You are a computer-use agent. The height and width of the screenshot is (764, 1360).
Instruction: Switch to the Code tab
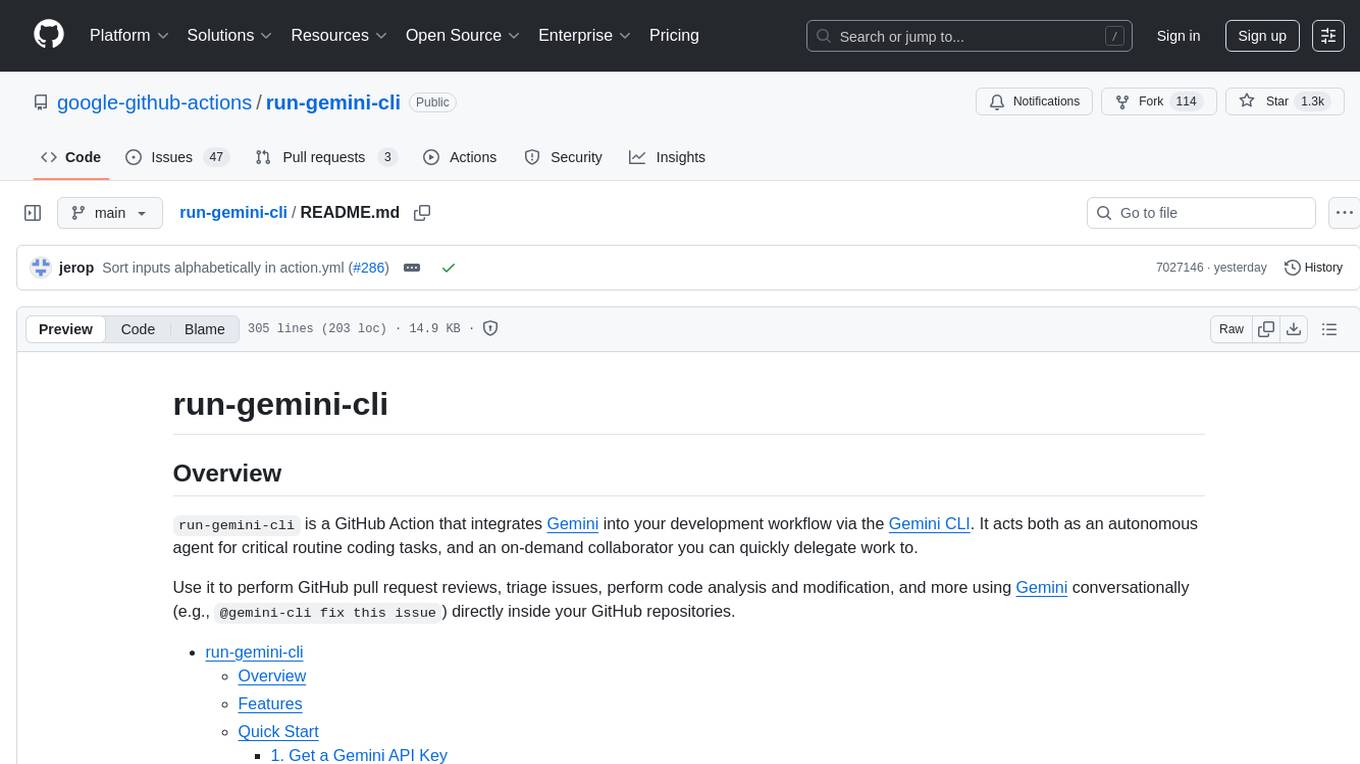[x=71, y=157]
